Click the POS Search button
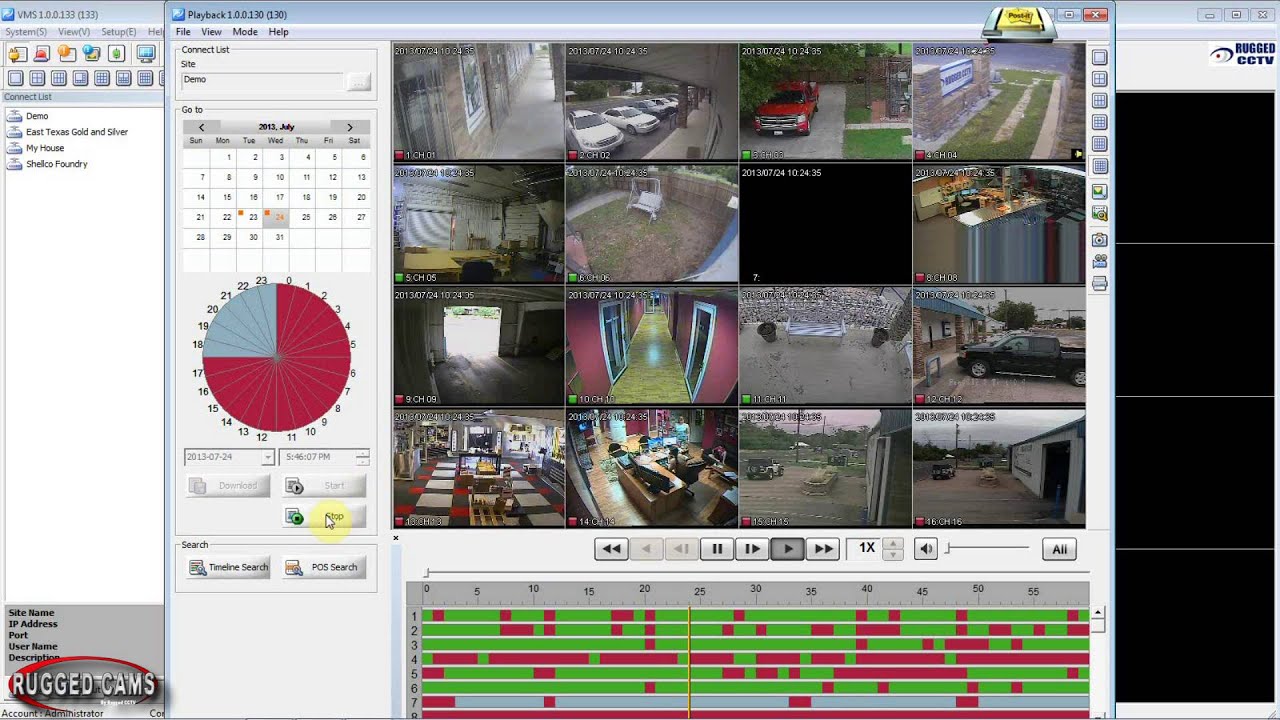Screen dimensions: 1280x720 324,567
